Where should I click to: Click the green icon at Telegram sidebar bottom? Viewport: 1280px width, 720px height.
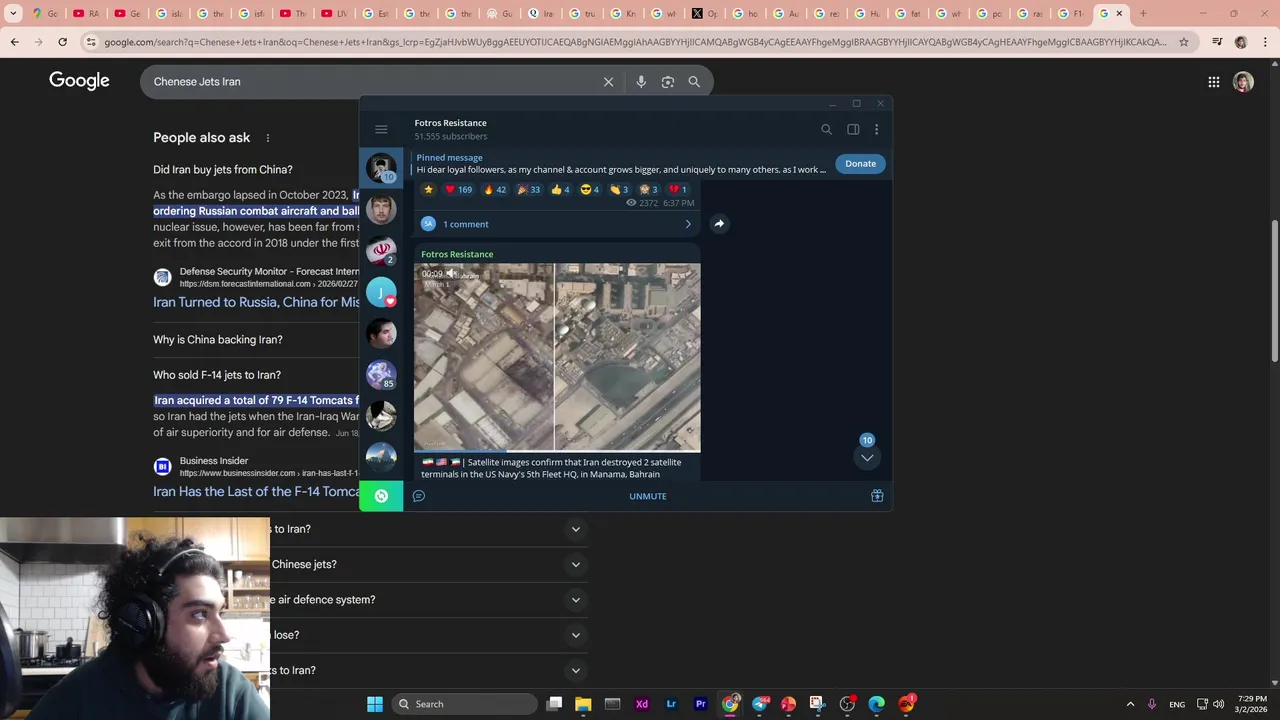[x=381, y=496]
